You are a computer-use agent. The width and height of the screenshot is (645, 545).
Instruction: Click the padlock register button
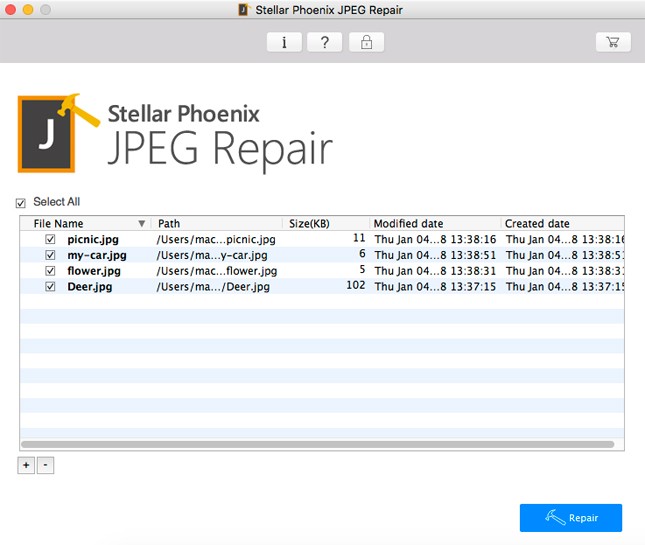pyautogui.click(x=367, y=42)
